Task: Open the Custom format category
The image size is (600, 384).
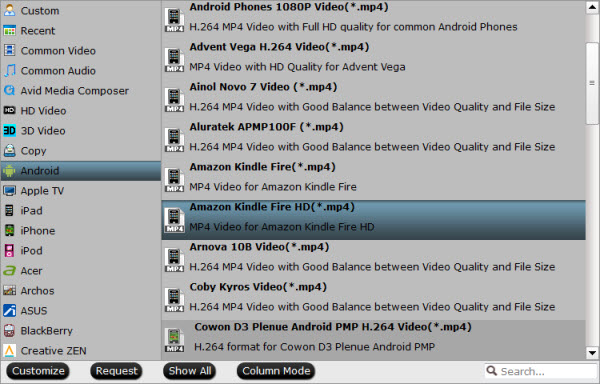Action: [81, 11]
